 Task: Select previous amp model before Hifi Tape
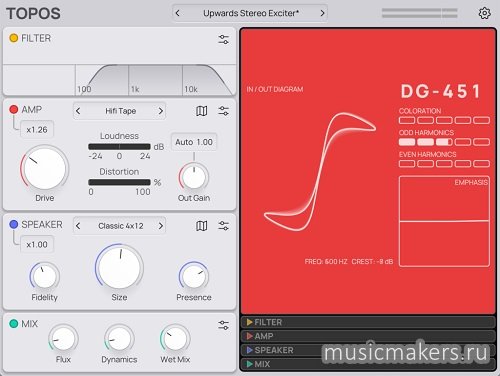coord(78,111)
